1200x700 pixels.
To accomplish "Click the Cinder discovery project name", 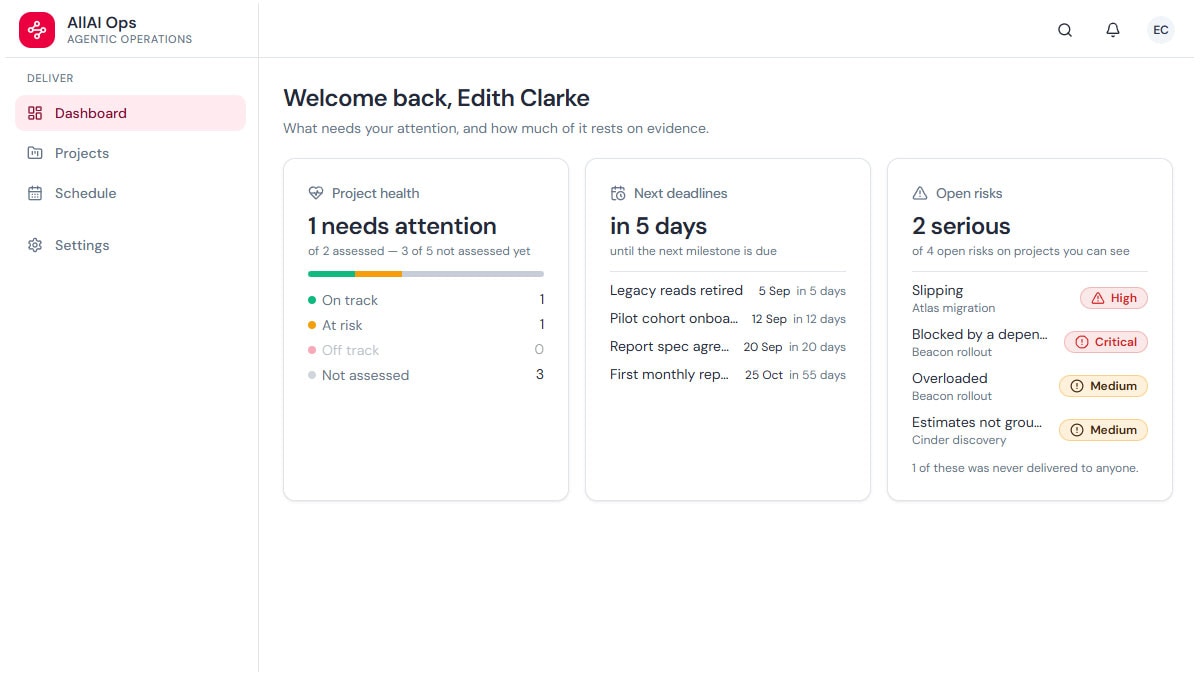I will [x=959, y=440].
